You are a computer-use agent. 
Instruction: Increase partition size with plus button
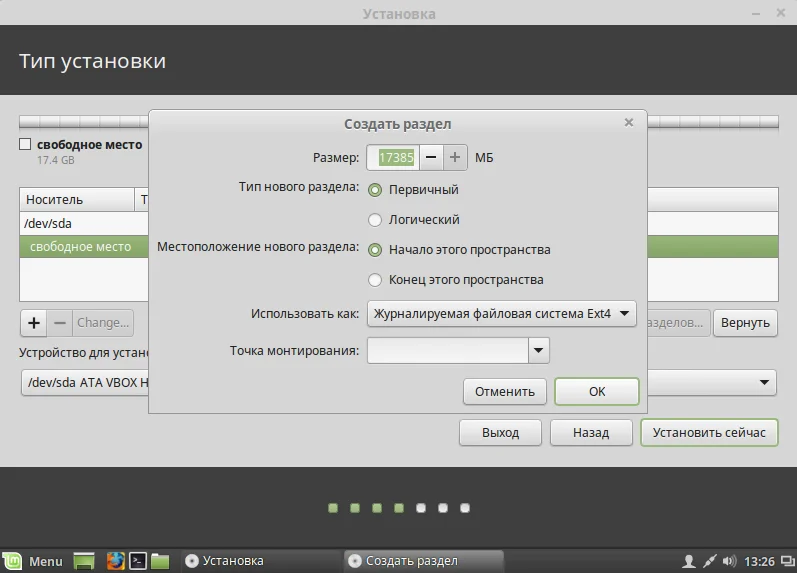click(455, 158)
